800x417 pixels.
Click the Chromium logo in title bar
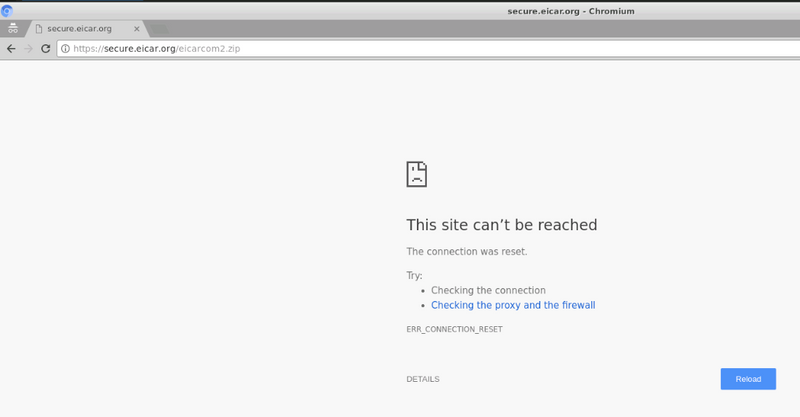7,11
